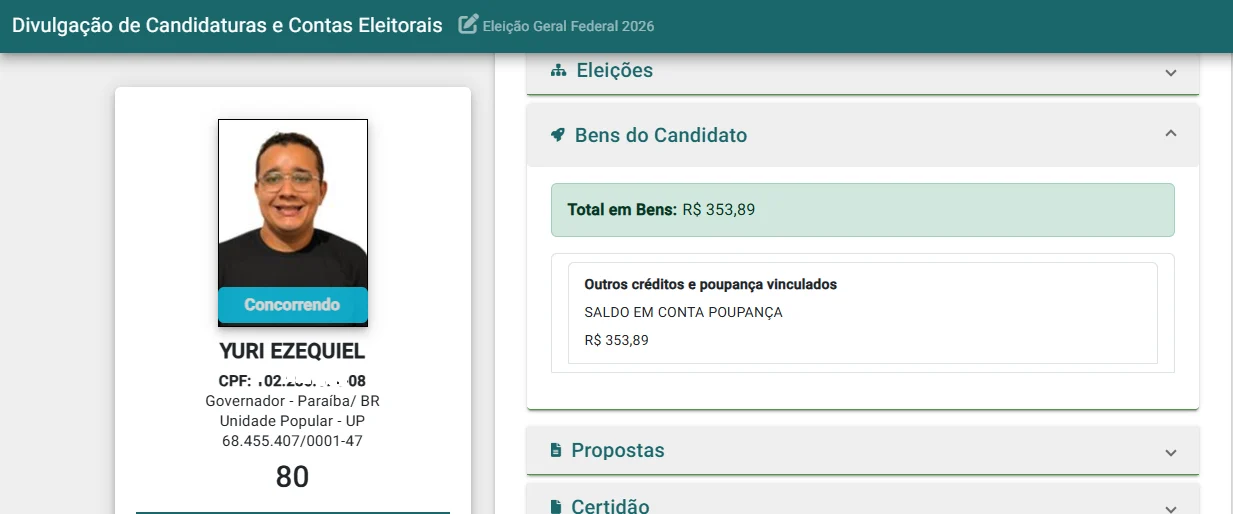The image size is (1233, 514).
Task: Click the Total em Bens green summary box
Action: (x=862, y=210)
